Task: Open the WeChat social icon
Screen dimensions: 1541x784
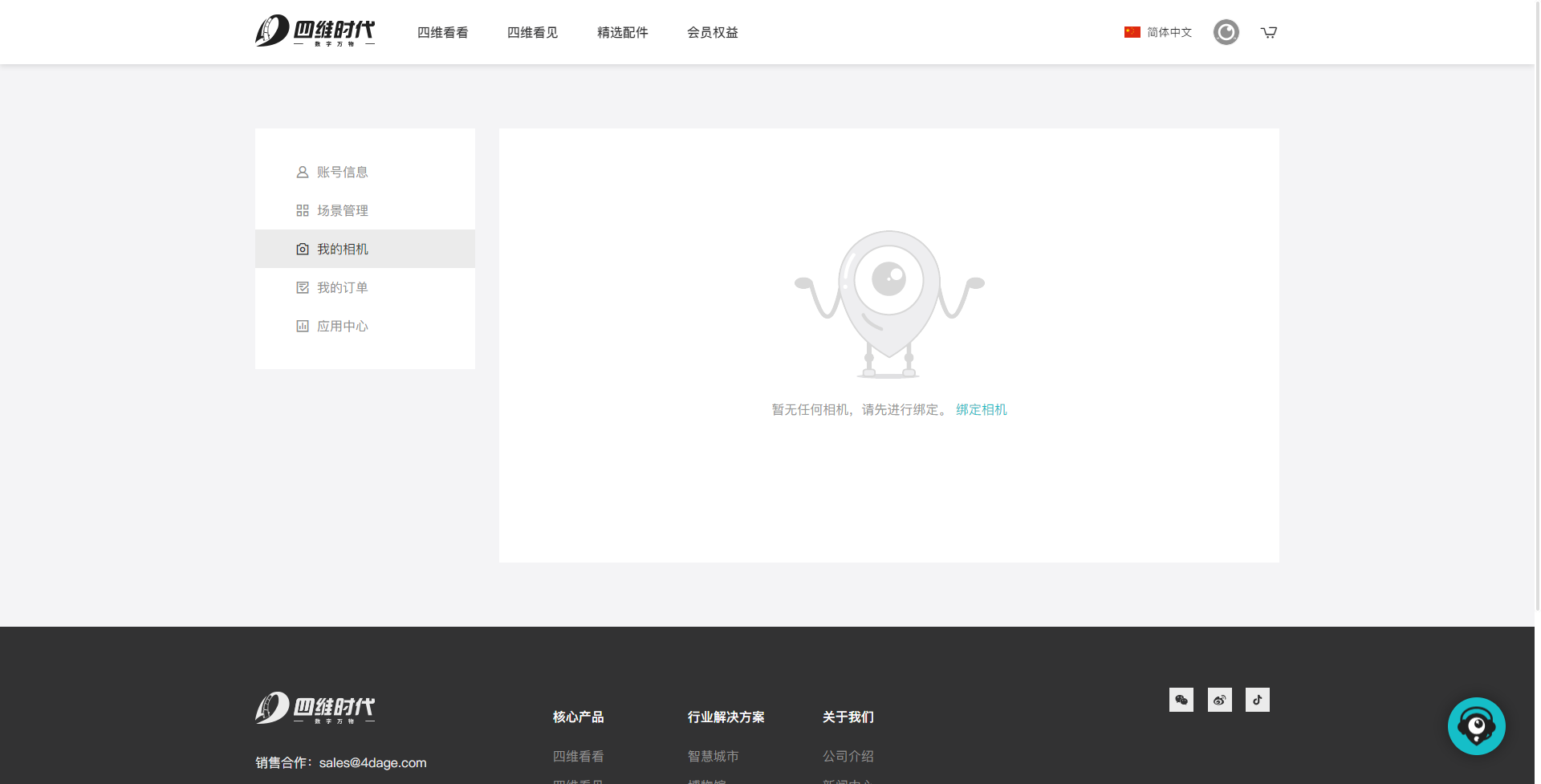Action: pyautogui.click(x=1181, y=700)
